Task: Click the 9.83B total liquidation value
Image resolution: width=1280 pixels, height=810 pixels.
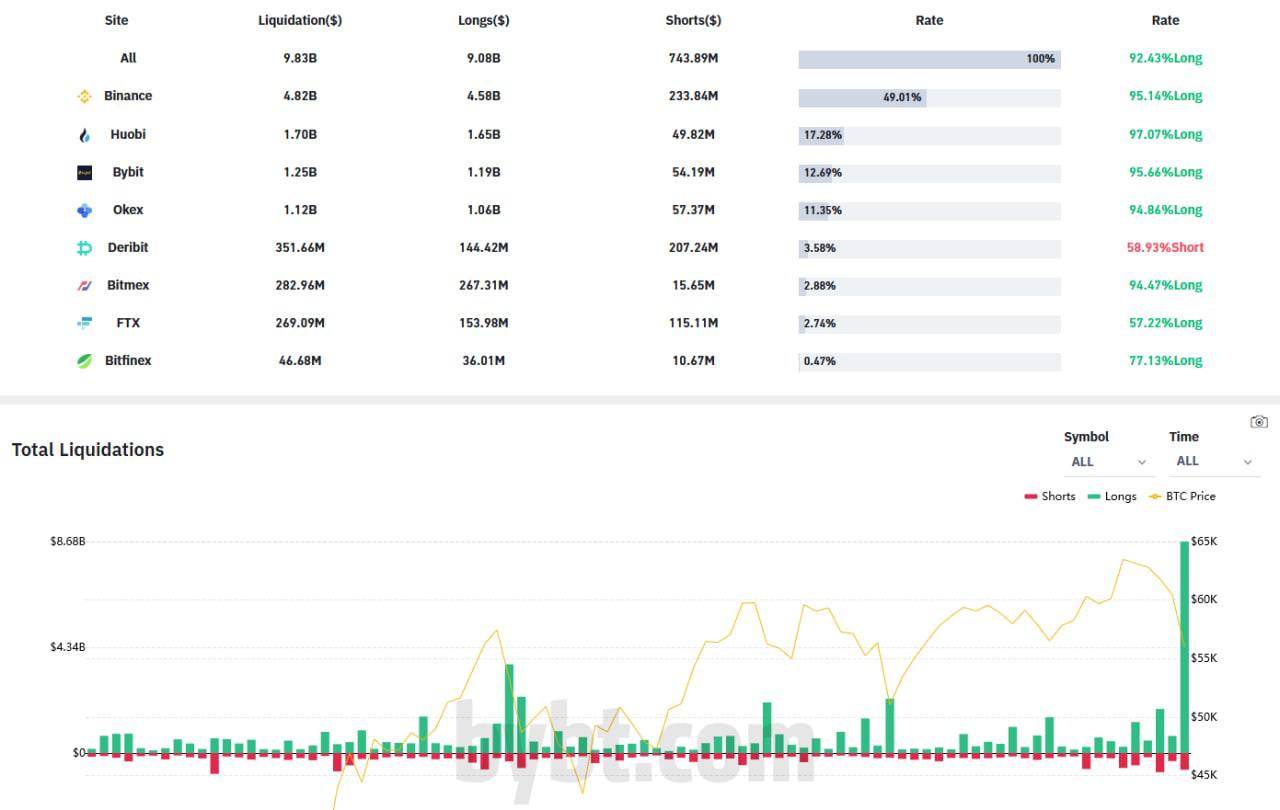Action: click(300, 58)
